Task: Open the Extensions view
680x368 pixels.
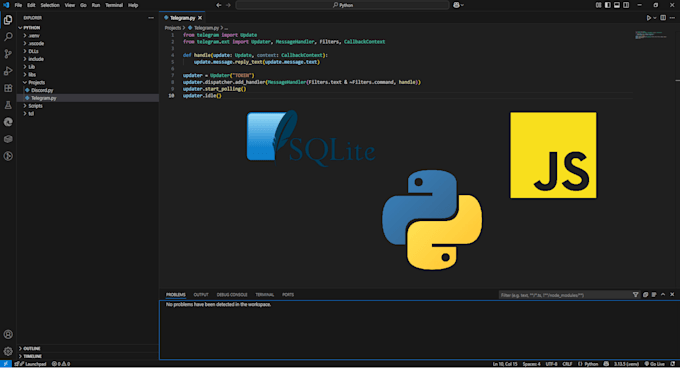Action: pyautogui.click(x=8, y=88)
